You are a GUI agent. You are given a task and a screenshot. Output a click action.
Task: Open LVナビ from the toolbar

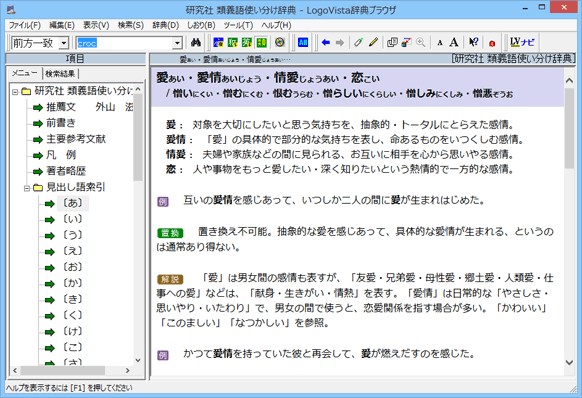[x=522, y=42]
